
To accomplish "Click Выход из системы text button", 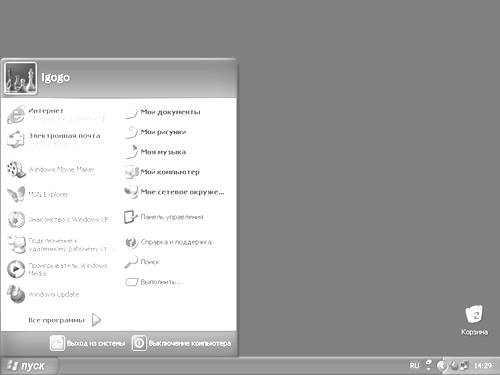I will pos(96,343).
